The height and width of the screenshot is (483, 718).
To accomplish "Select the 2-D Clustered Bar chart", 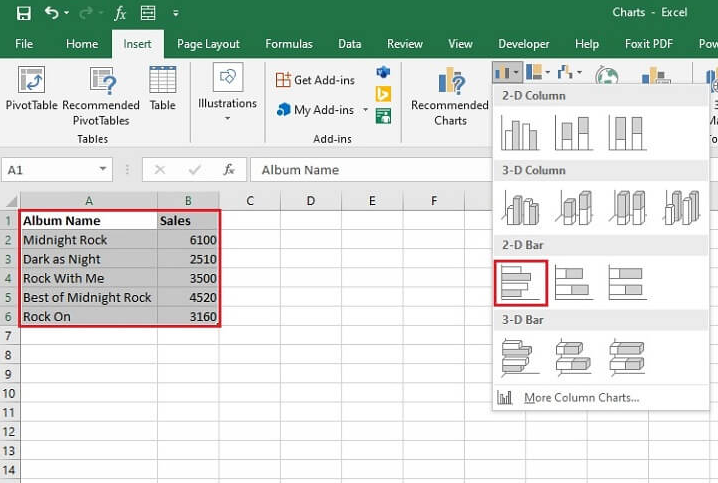I will 520,283.
